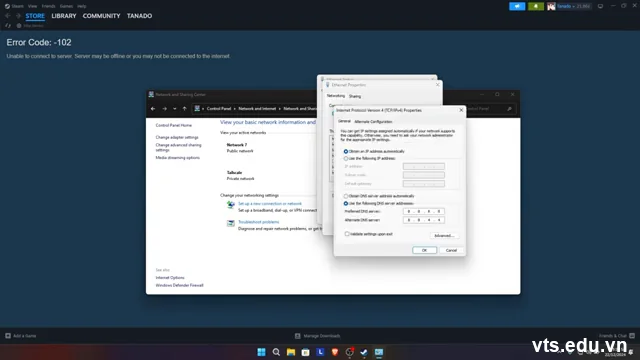Image resolution: width=640 pixels, height=360 pixels.
Task: Open the Help menu in Steam
Action: [82, 6]
